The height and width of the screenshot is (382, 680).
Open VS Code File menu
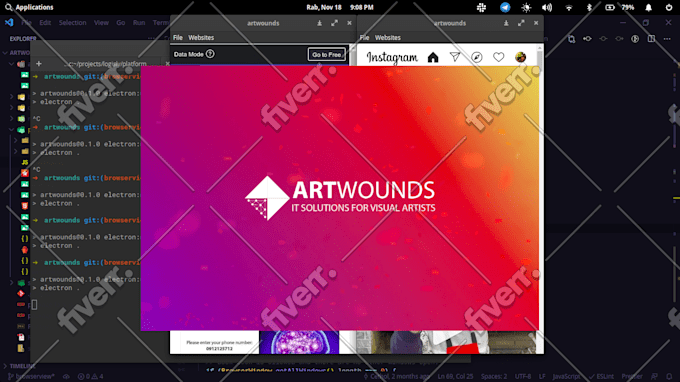click(26, 23)
